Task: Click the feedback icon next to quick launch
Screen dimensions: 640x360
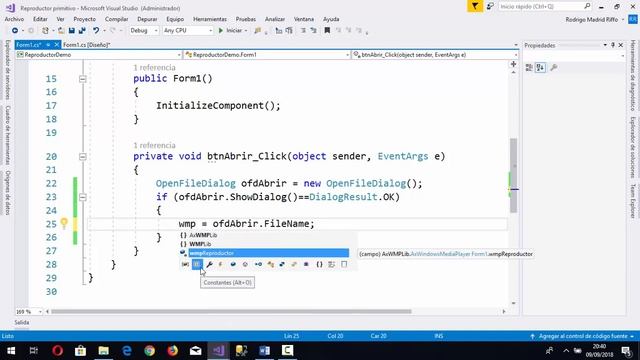Action: point(490,6)
